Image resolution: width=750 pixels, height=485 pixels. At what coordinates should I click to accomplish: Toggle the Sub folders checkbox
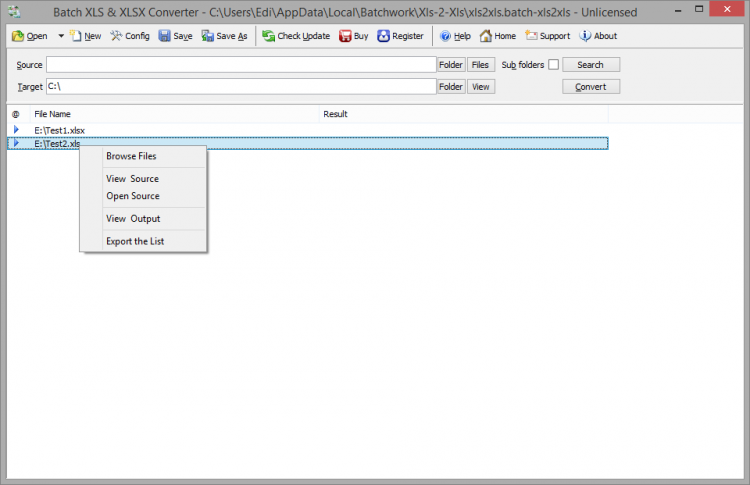coord(553,65)
